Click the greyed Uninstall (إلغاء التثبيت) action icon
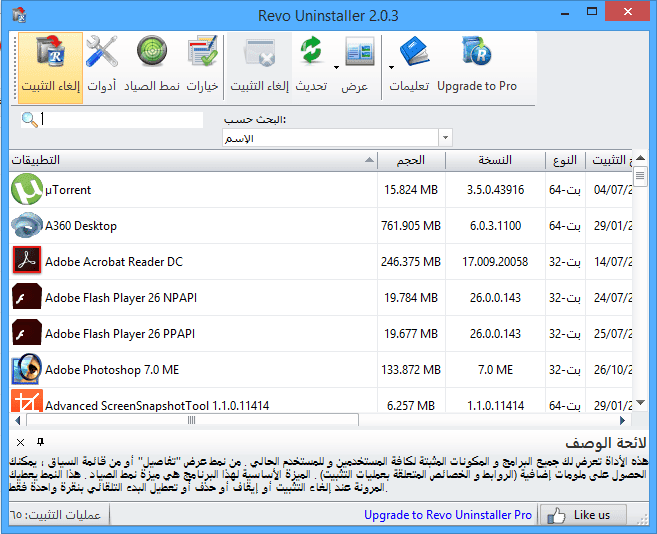 [260, 52]
